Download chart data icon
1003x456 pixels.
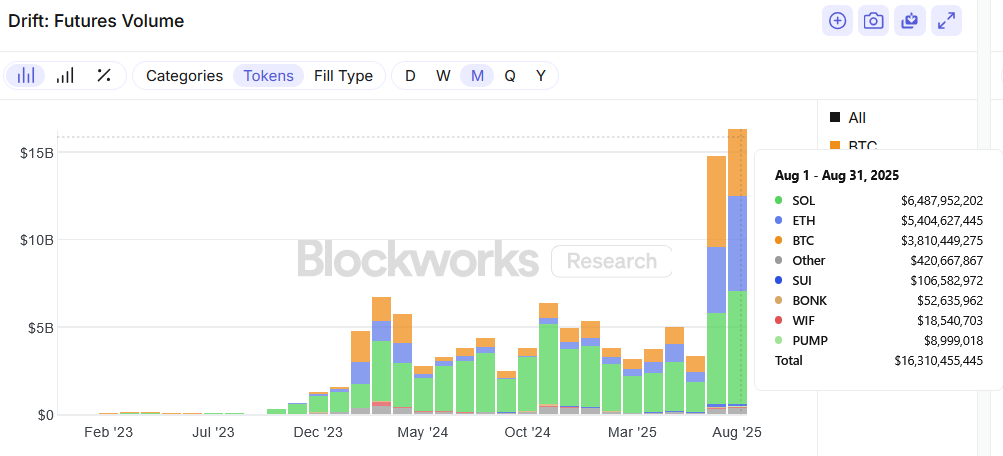pos(910,21)
